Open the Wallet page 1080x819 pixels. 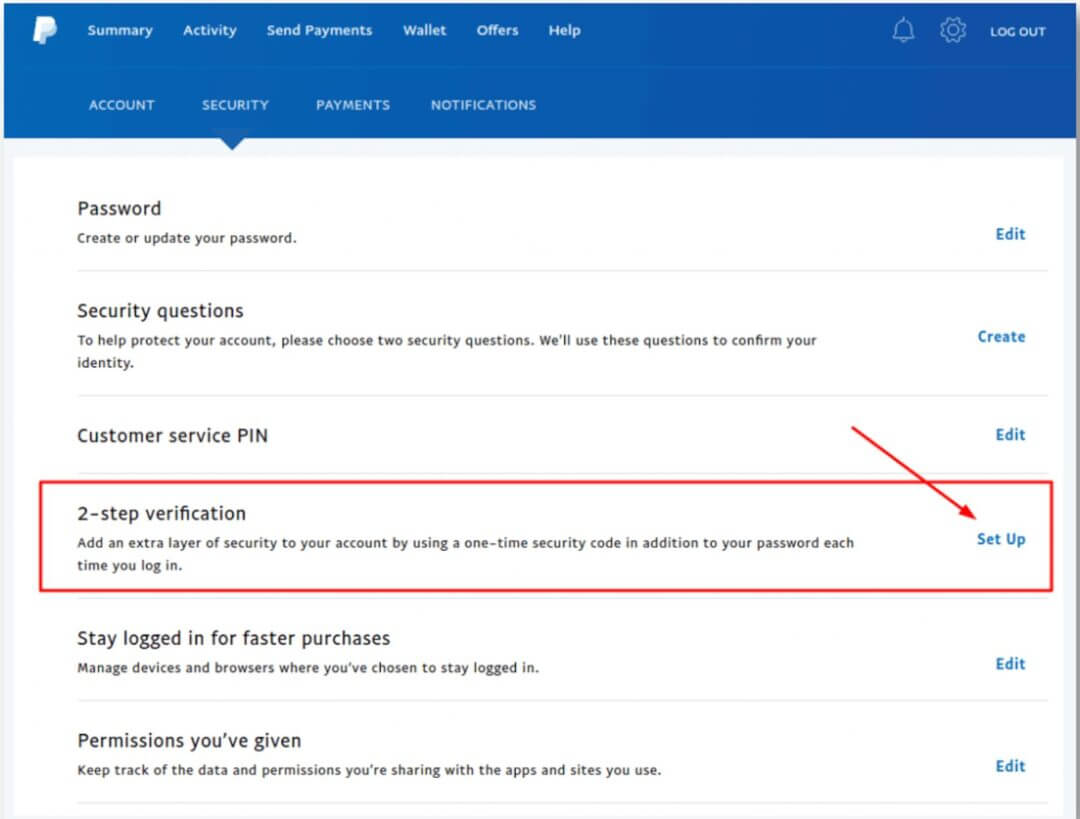point(425,31)
